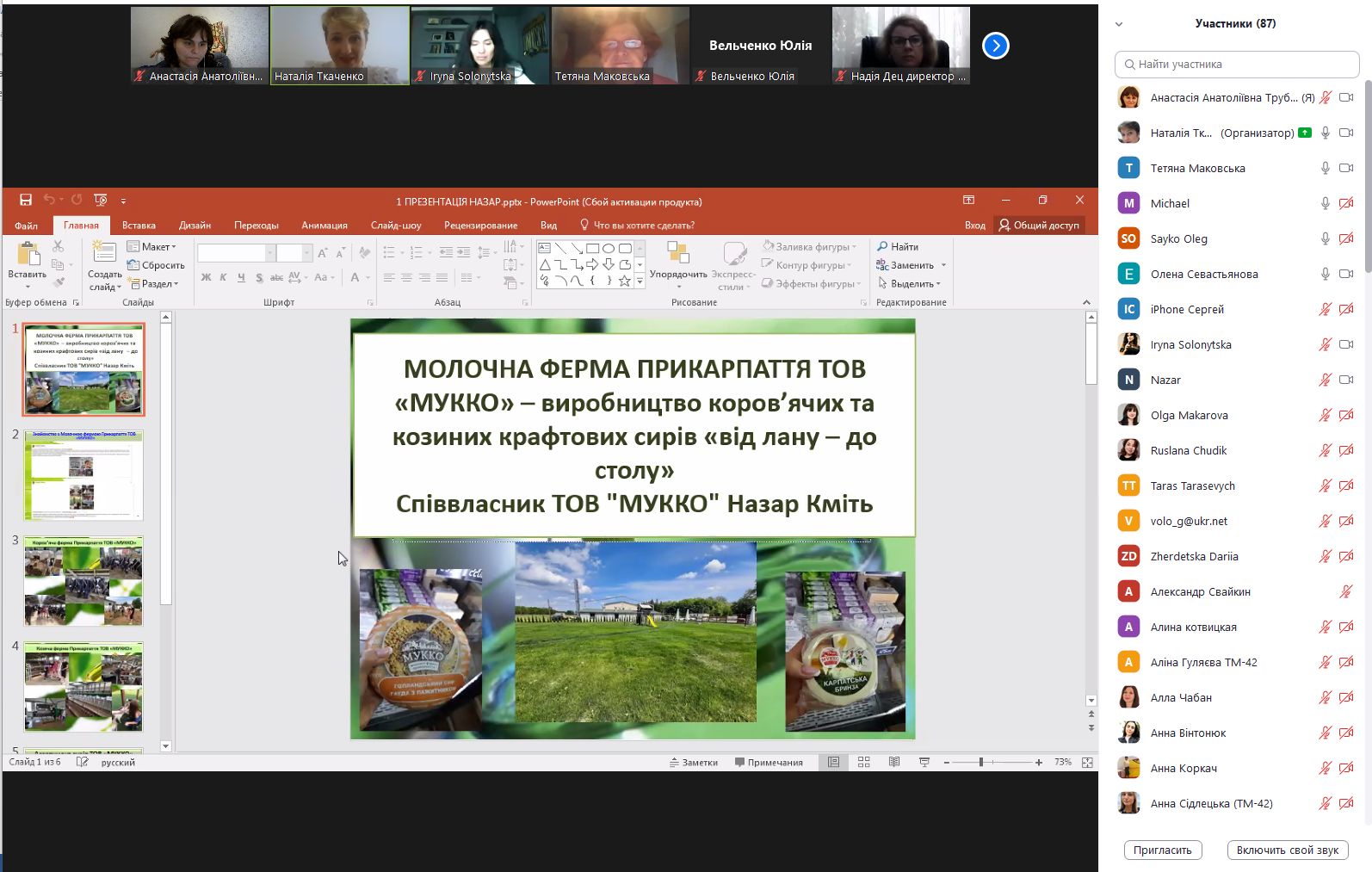Click the Вход sign-in link
Viewport: 1372px width, 872px height.
[975, 225]
